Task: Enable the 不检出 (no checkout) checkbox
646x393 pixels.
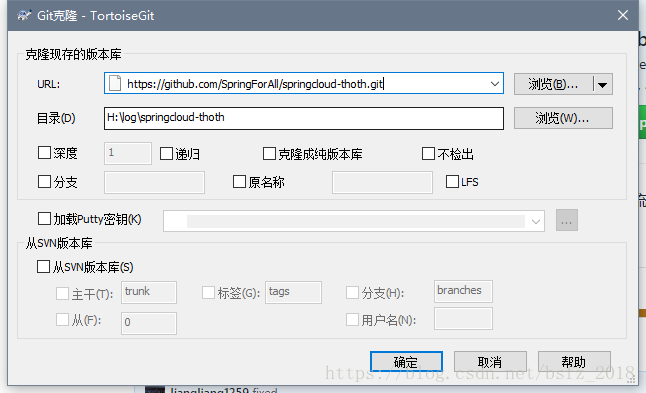Action: pos(428,154)
